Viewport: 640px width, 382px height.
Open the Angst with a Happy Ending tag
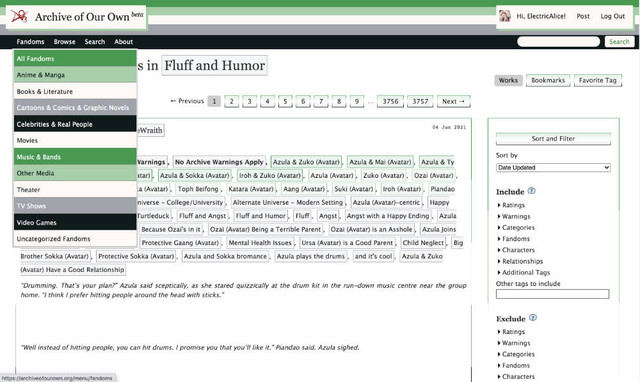(388, 216)
